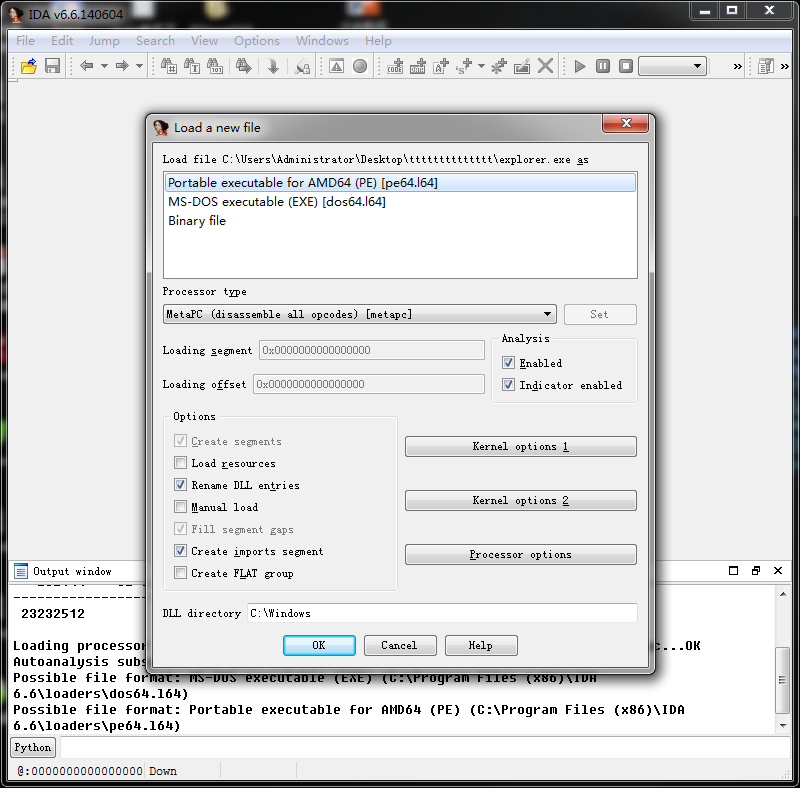The image size is (800, 788).
Task: Click the X undefine toolbar icon
Action: point(545,66)
